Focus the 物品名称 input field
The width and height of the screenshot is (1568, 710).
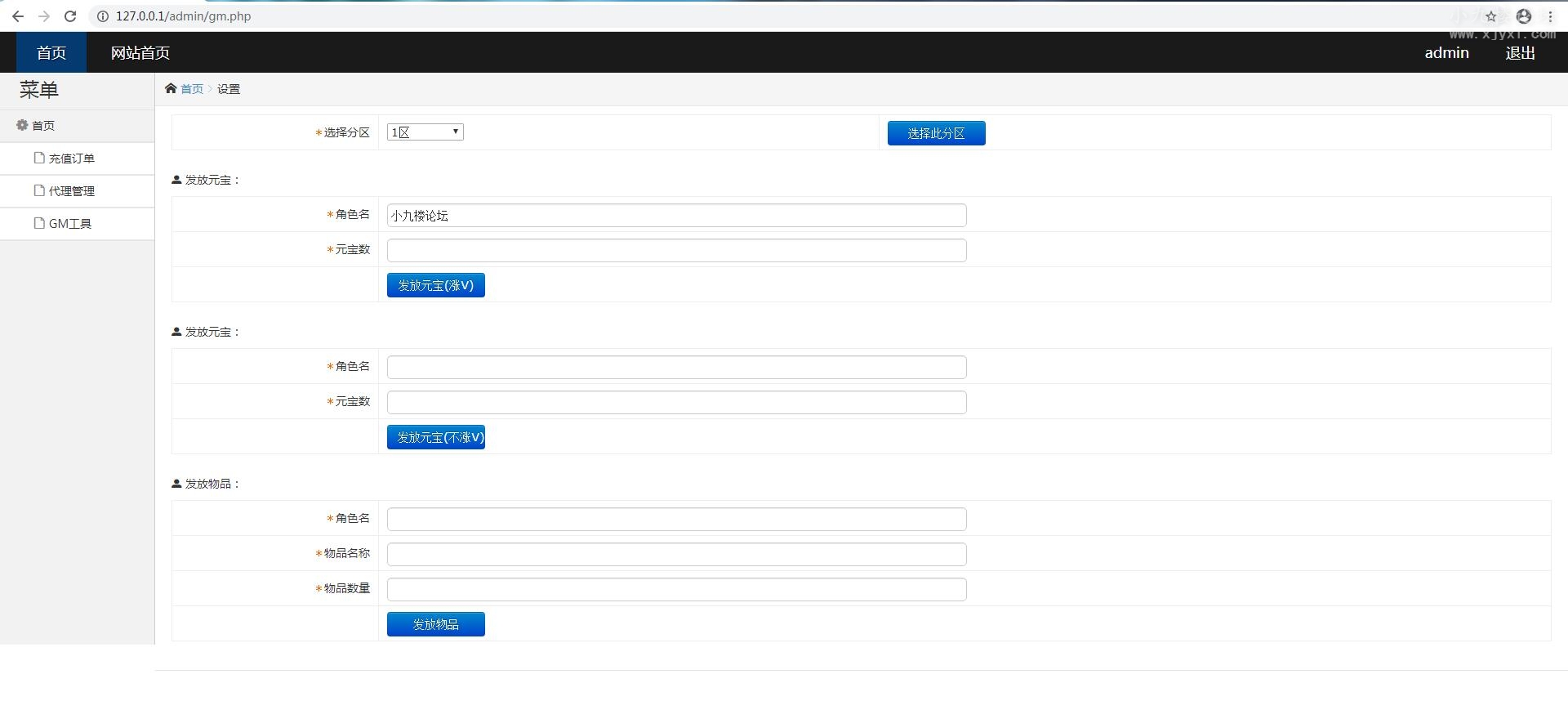[x=676, y=555]
